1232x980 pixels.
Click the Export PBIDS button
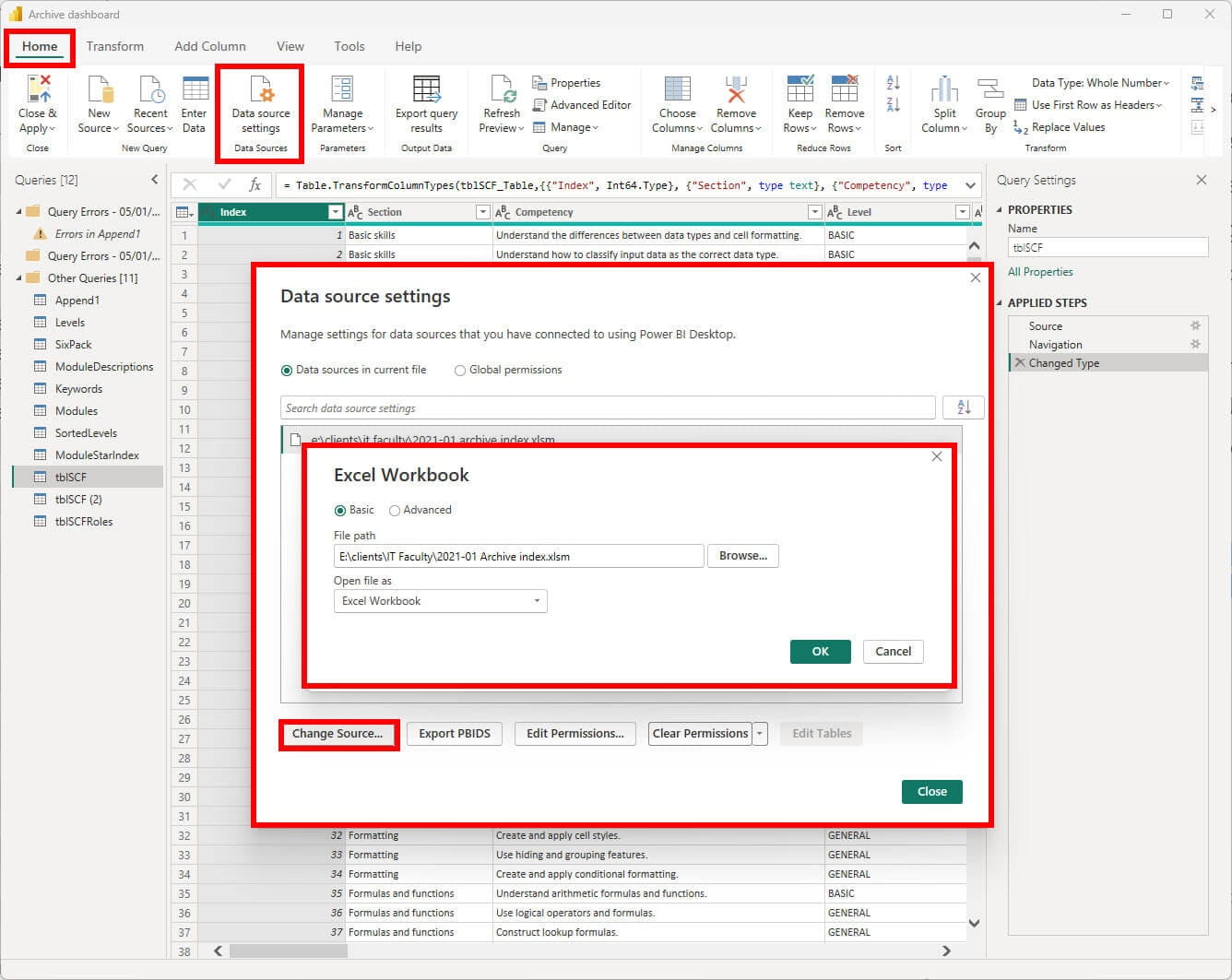455,734
